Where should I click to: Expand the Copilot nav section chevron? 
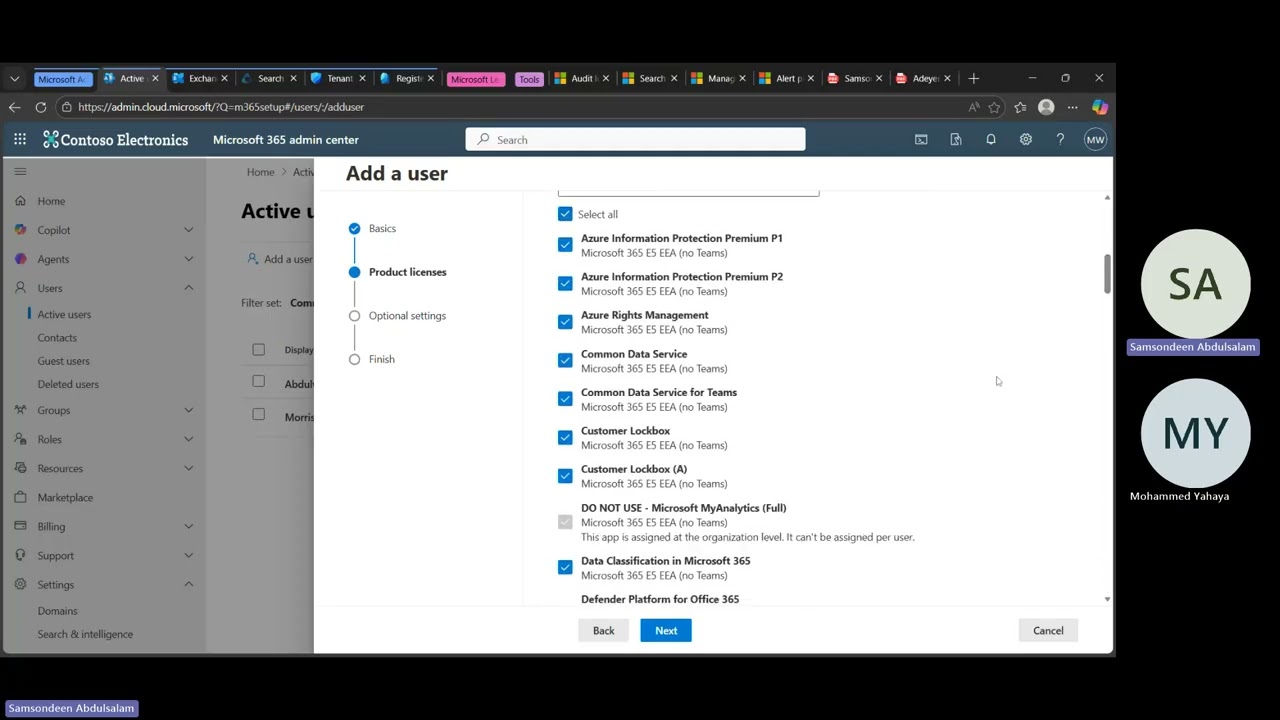188,230
